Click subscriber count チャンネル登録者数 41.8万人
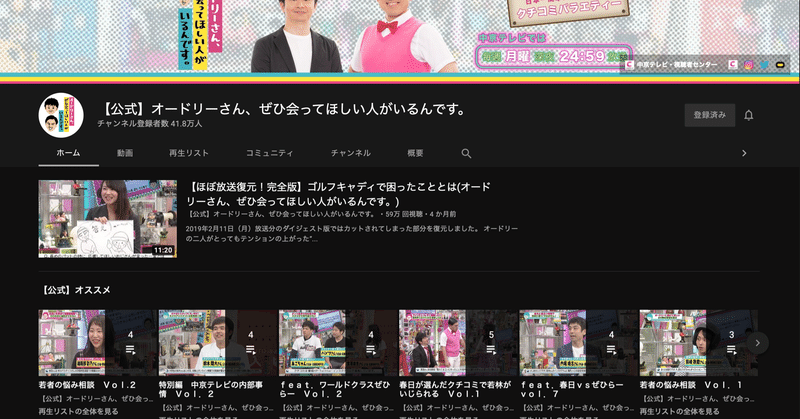Screen dimensions: 800x419 (149, 124)
